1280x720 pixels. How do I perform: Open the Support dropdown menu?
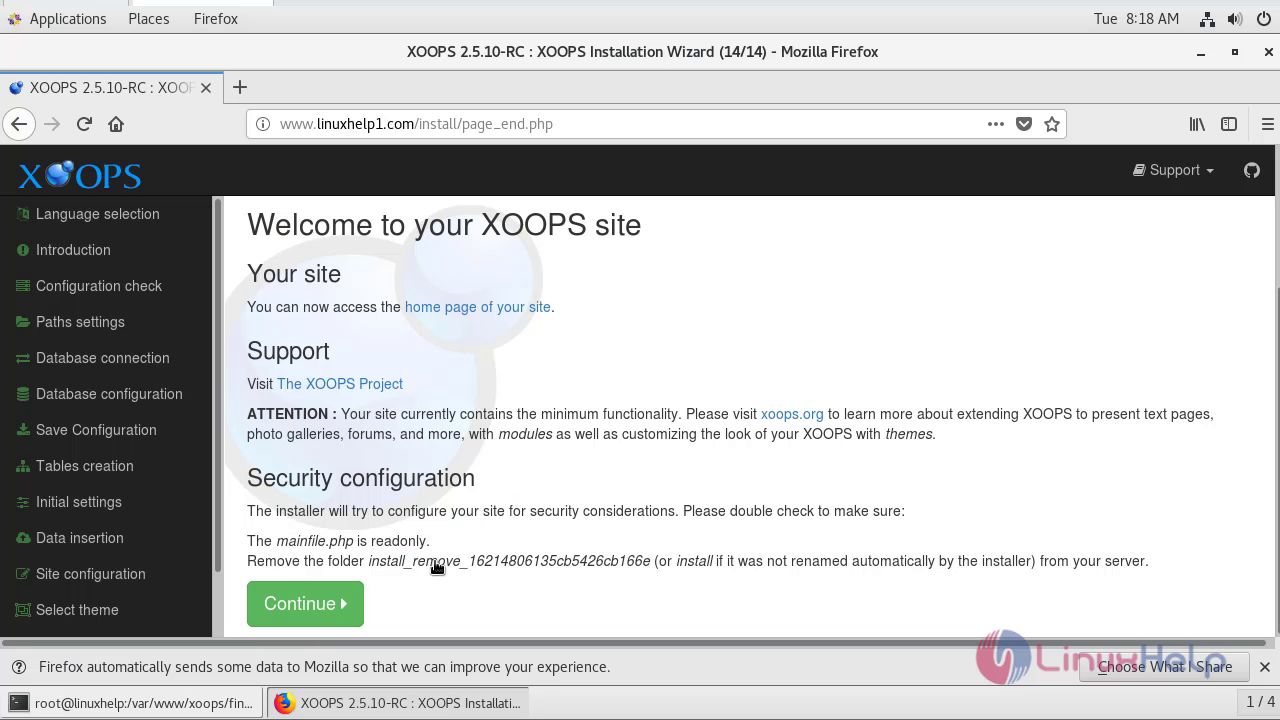[1173, 170]
